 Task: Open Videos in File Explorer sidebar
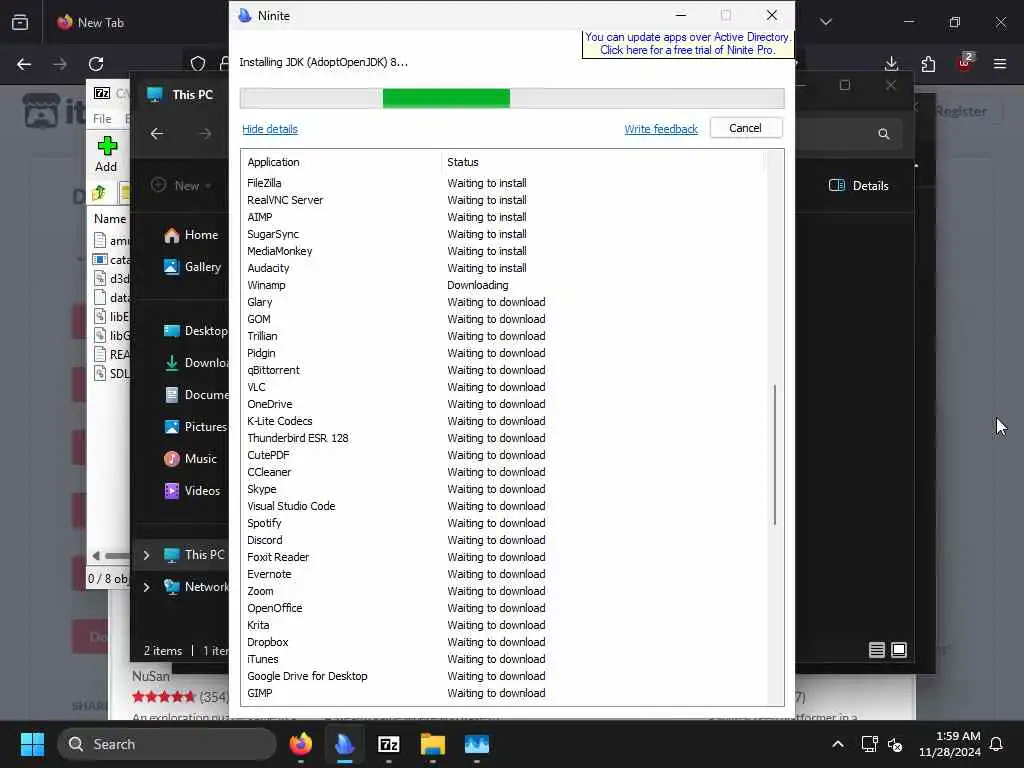(192, 491)
